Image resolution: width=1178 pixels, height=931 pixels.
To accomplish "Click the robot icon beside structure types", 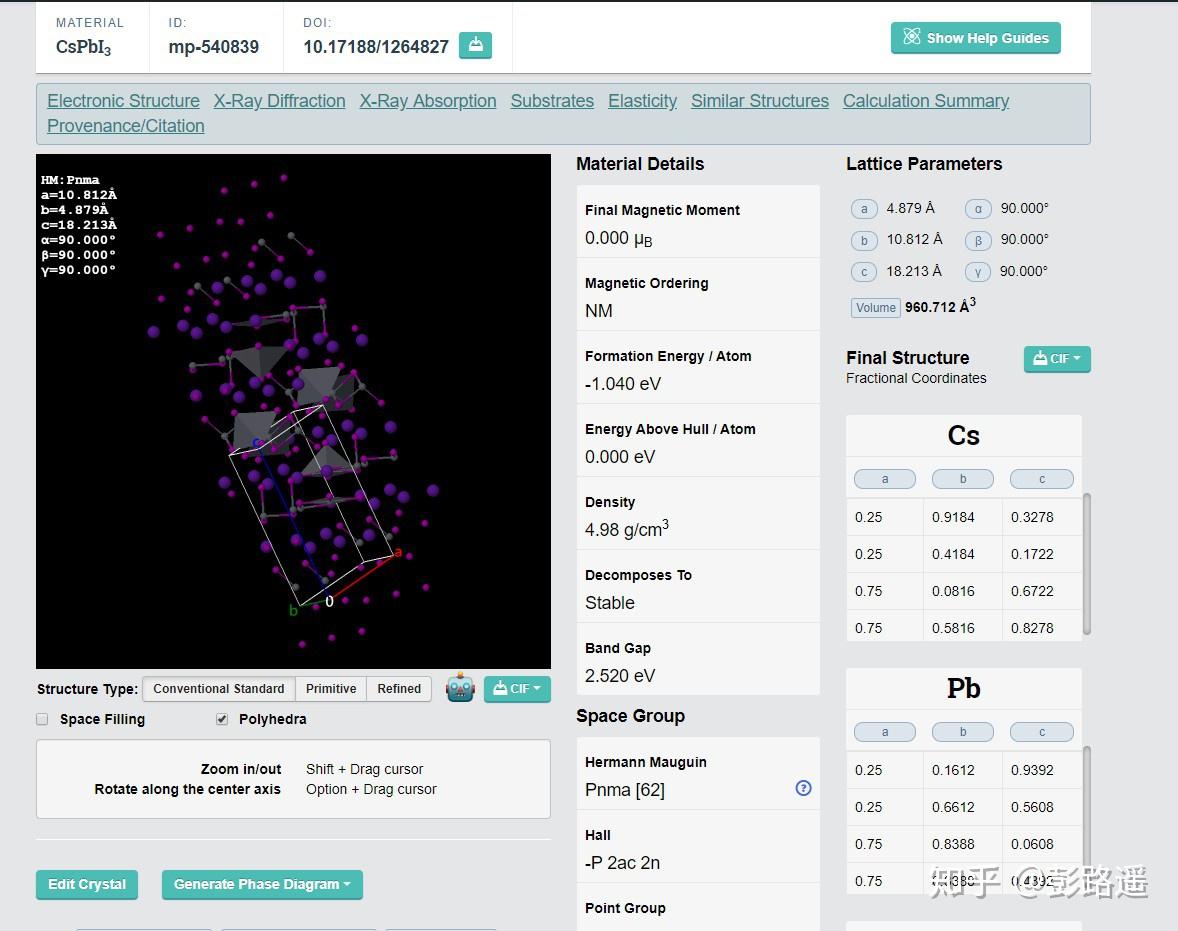I will (460, 688).
